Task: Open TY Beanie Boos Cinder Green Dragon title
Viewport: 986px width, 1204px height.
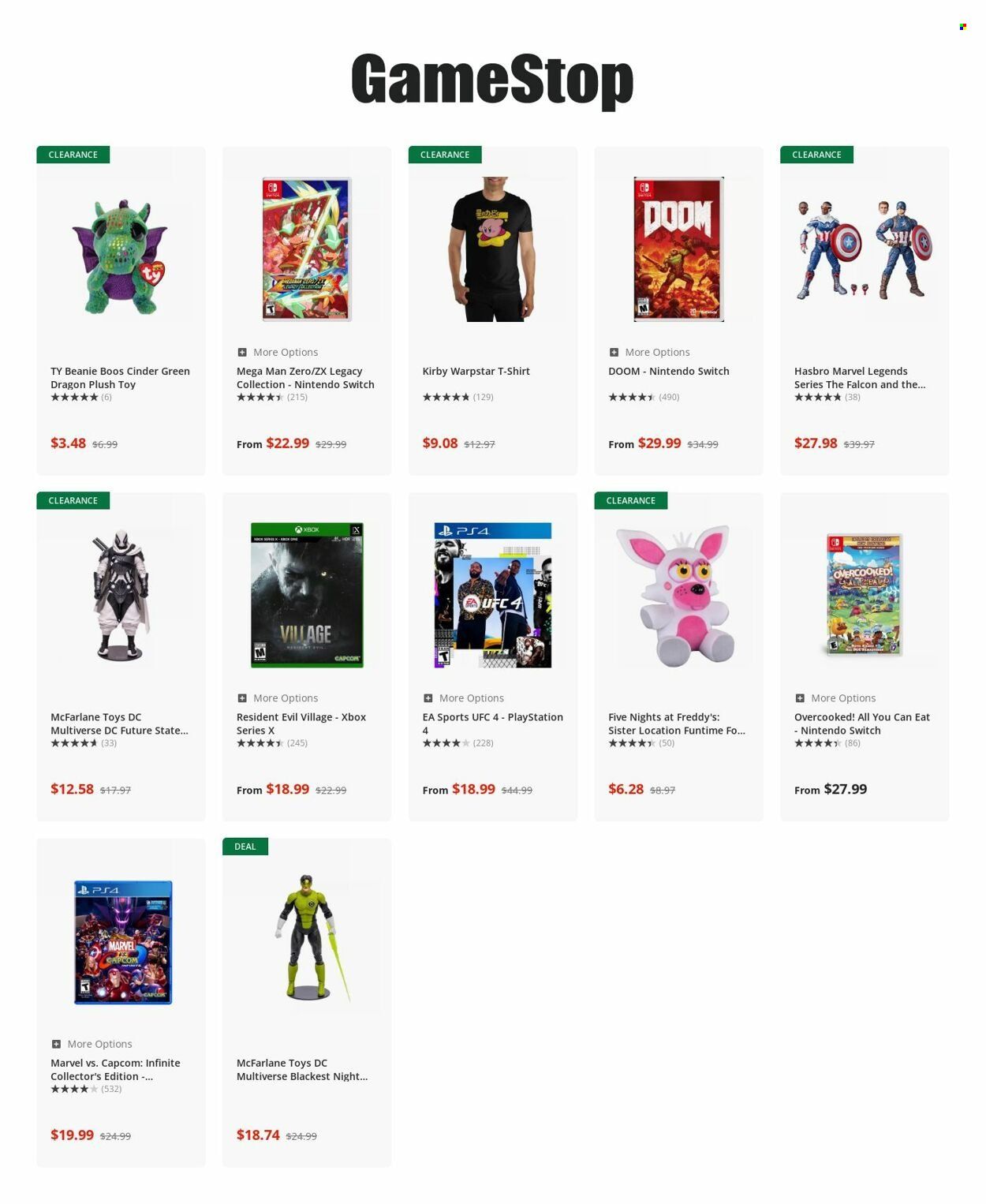Action: point(120,378)
